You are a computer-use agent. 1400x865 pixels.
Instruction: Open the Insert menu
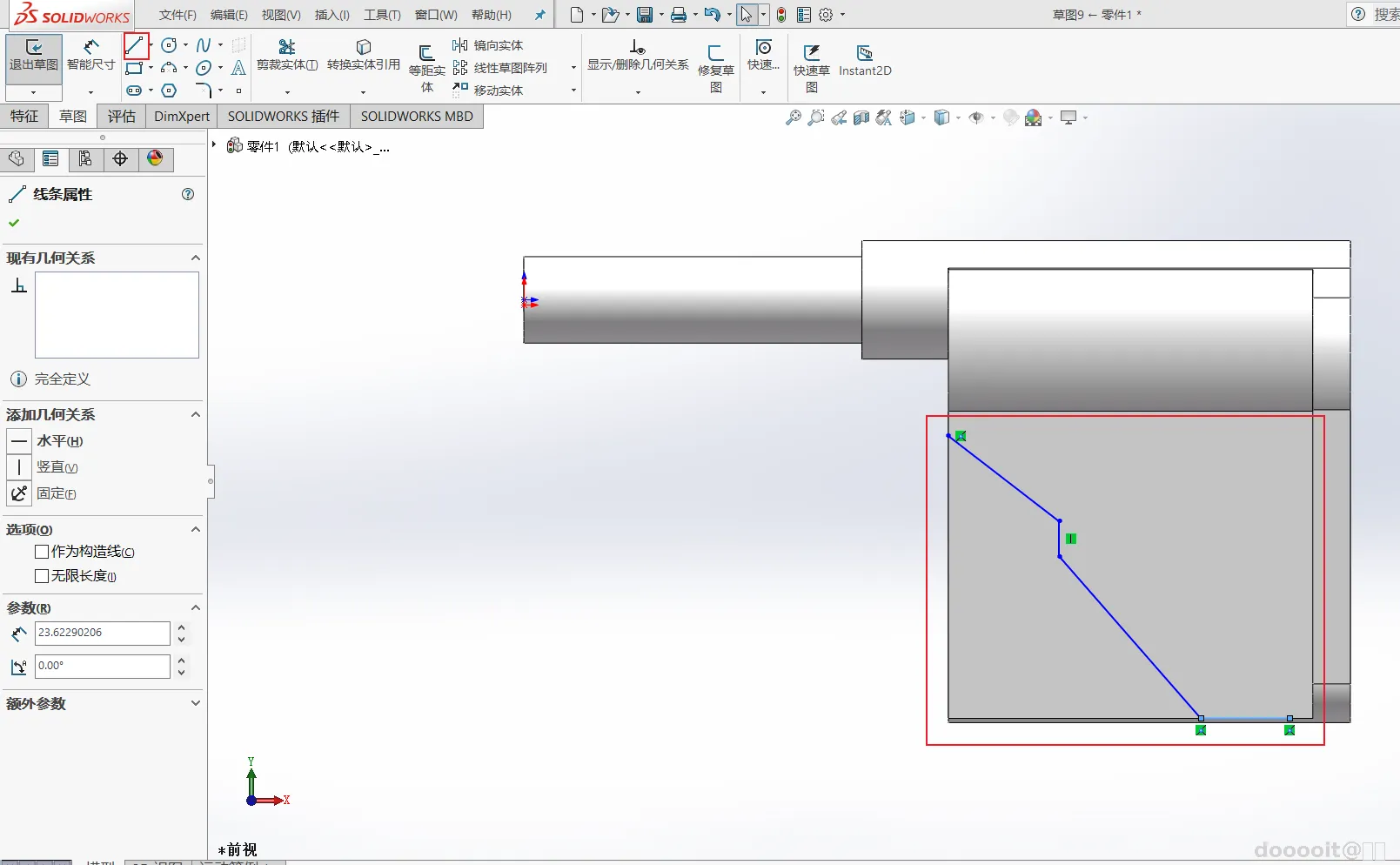332,15
